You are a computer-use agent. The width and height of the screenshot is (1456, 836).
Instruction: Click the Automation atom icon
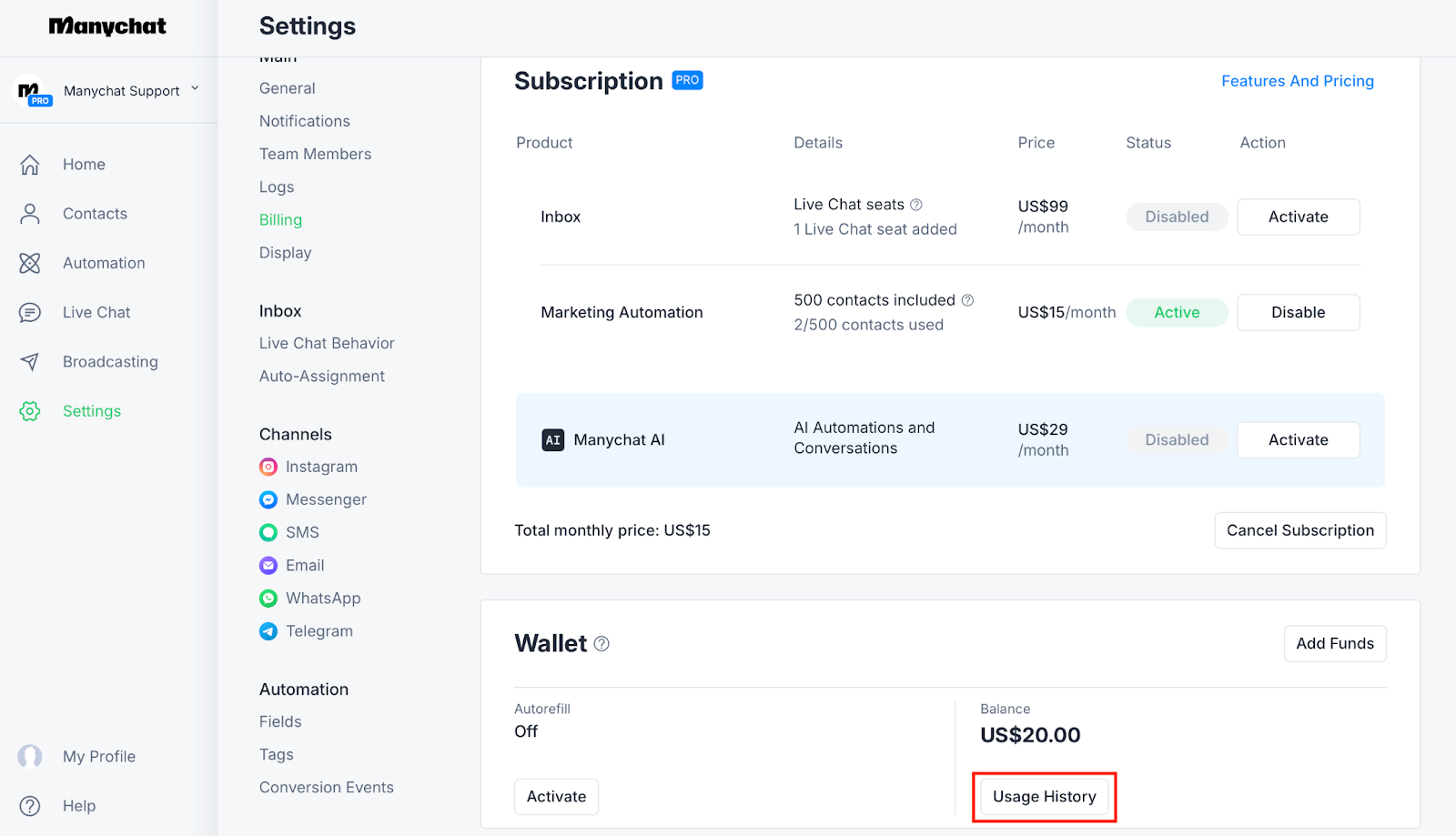point(30,263)
